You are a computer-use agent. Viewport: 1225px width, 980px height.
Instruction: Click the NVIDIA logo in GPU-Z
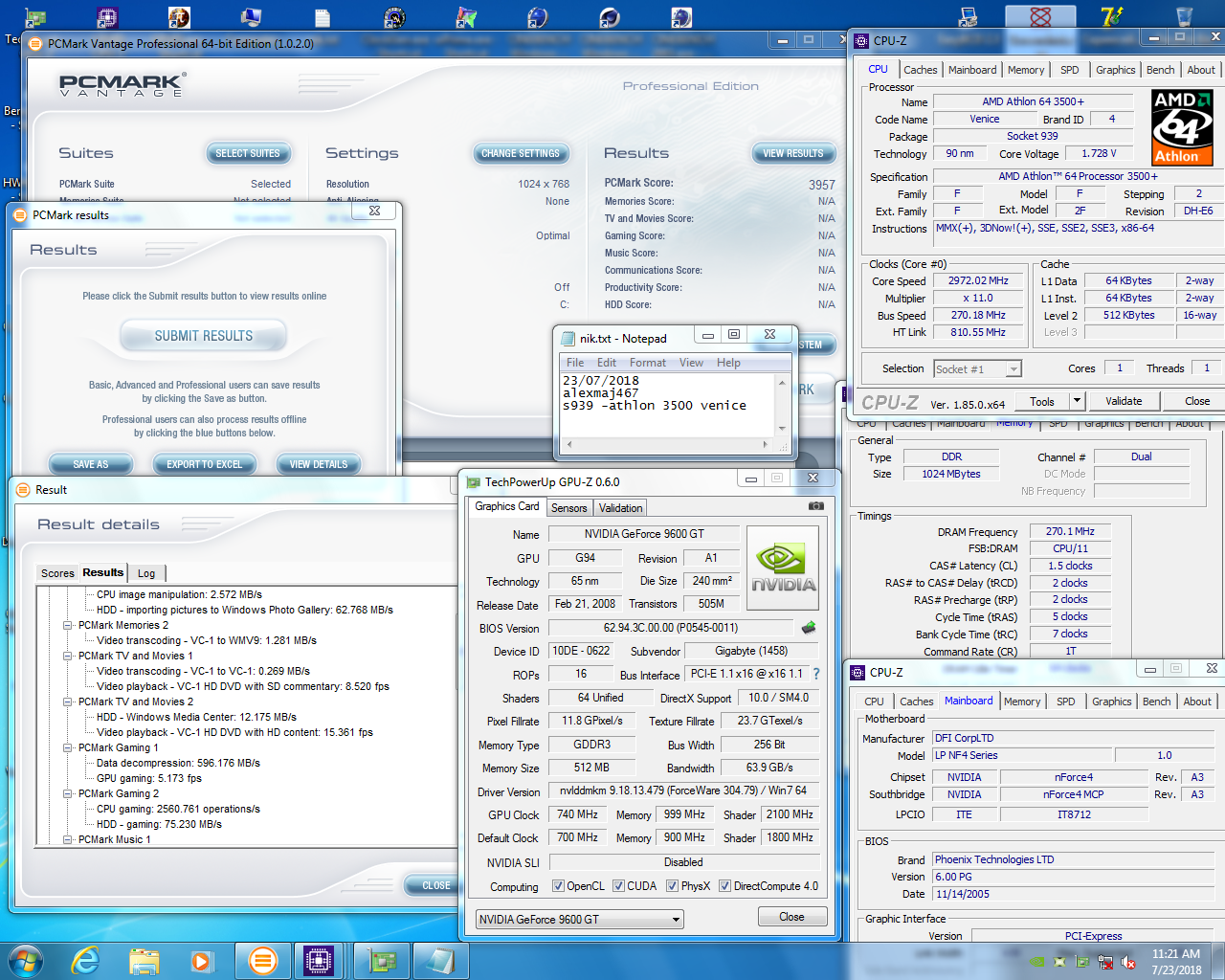point(783,568)
